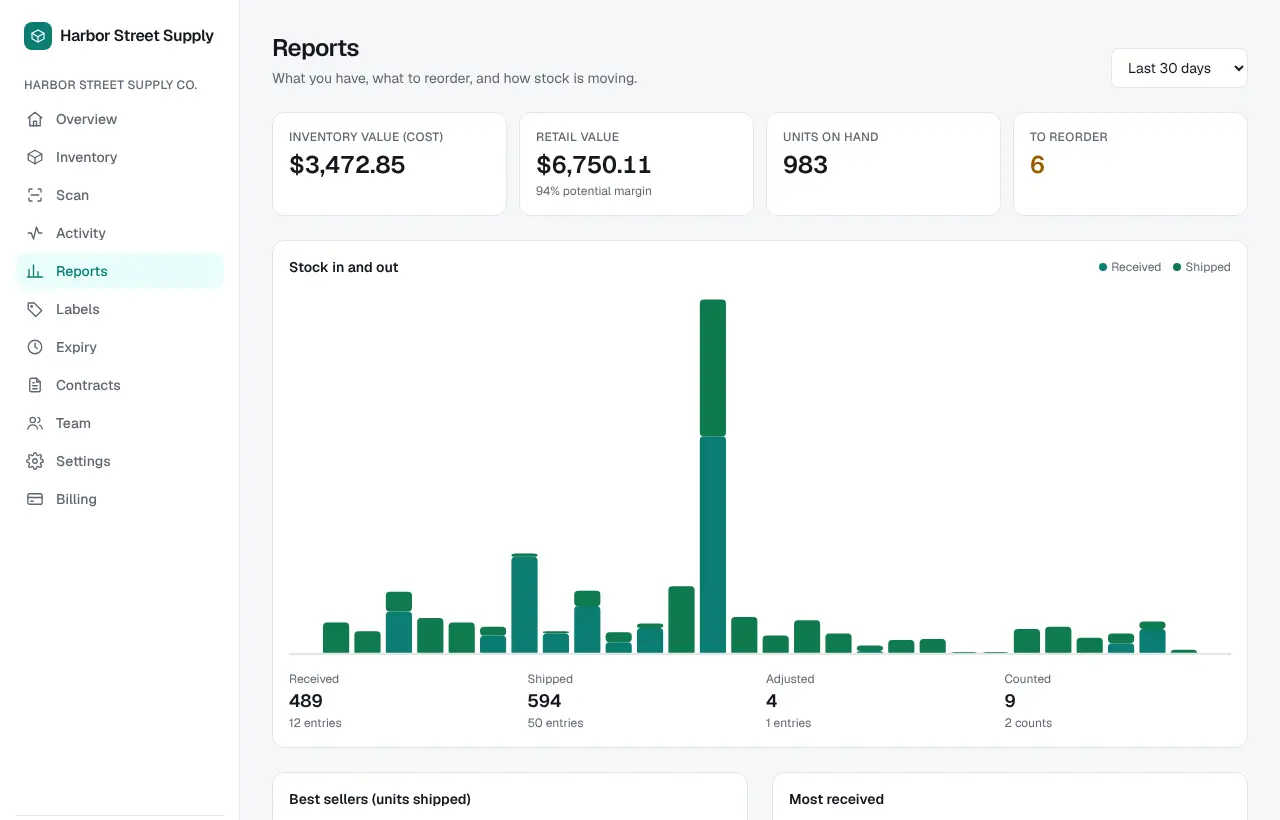Click the 50 entries text
This screenshot has height=820, width=1280.
[x=555, y=723]
